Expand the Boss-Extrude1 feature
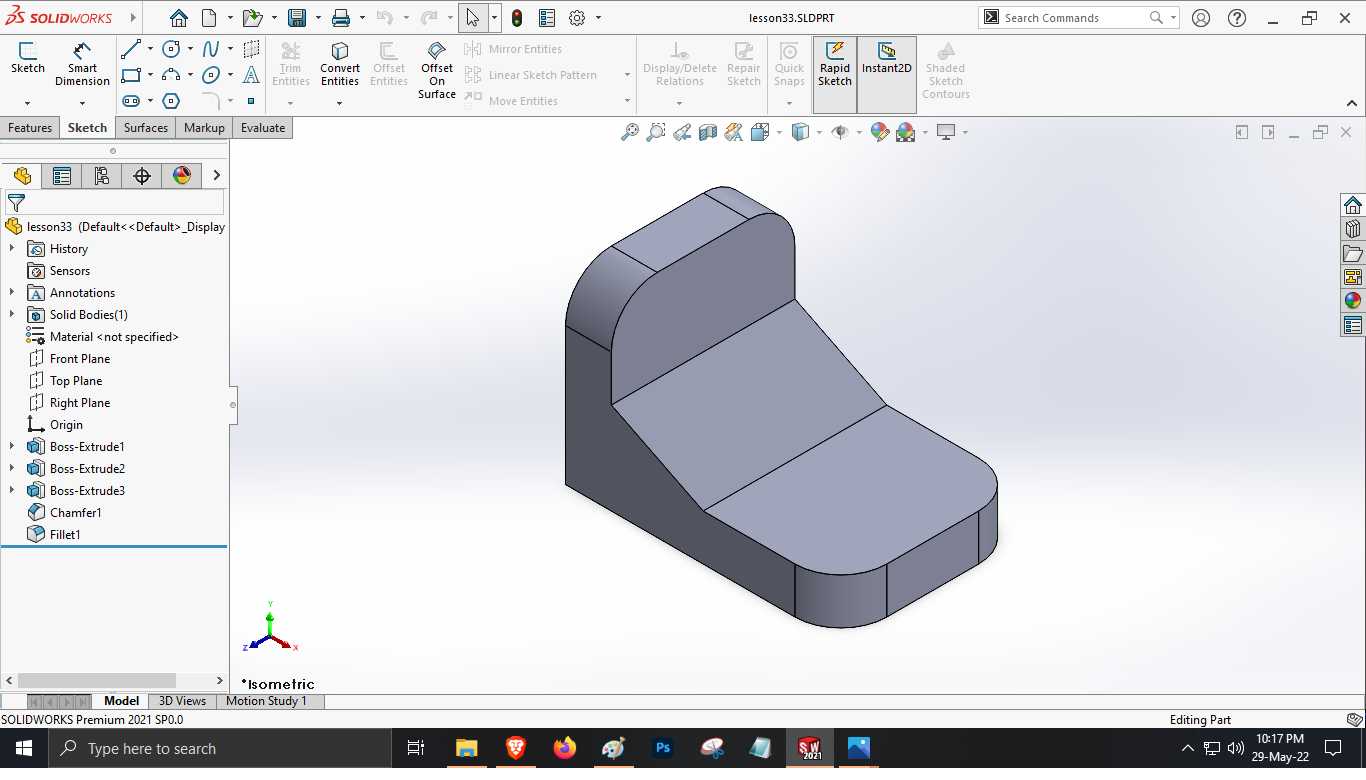This screenshot has height=780, width=1366. 12,447
